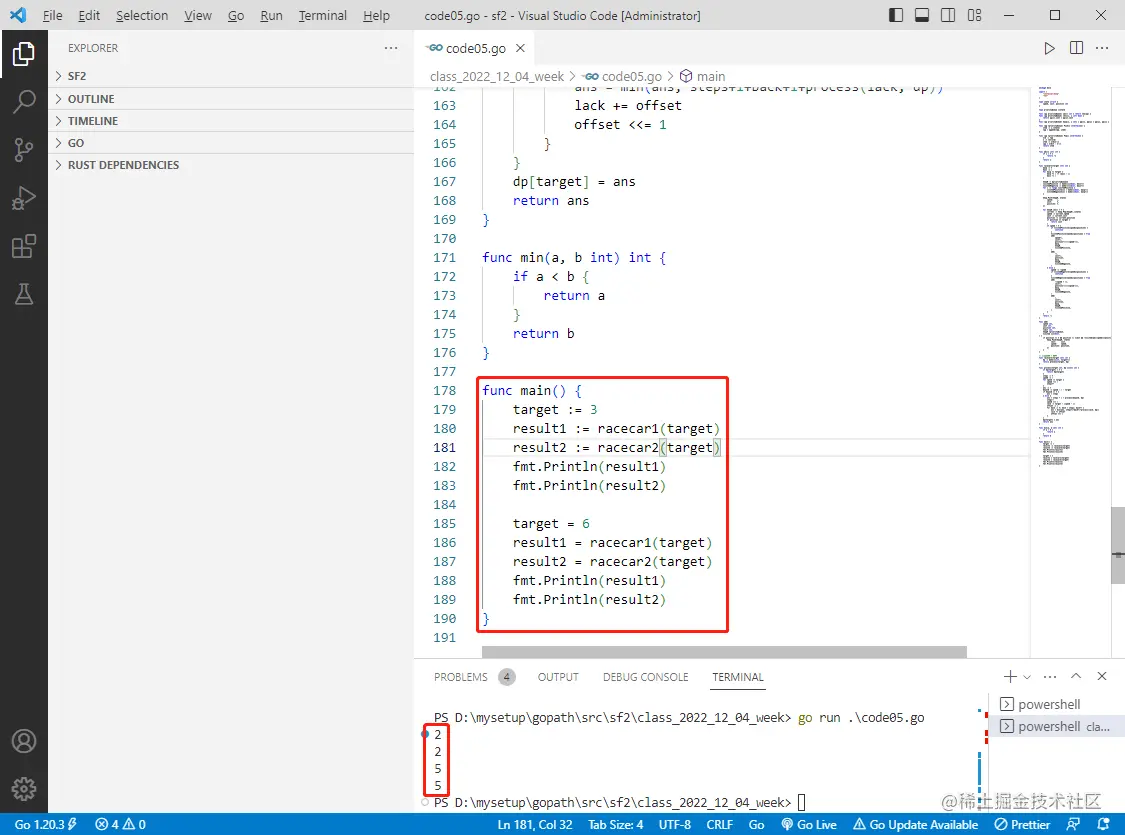The width and height of the screenshot is (1125, 835).
Task: Open notifications bell in status bar
Action: 1103,824
